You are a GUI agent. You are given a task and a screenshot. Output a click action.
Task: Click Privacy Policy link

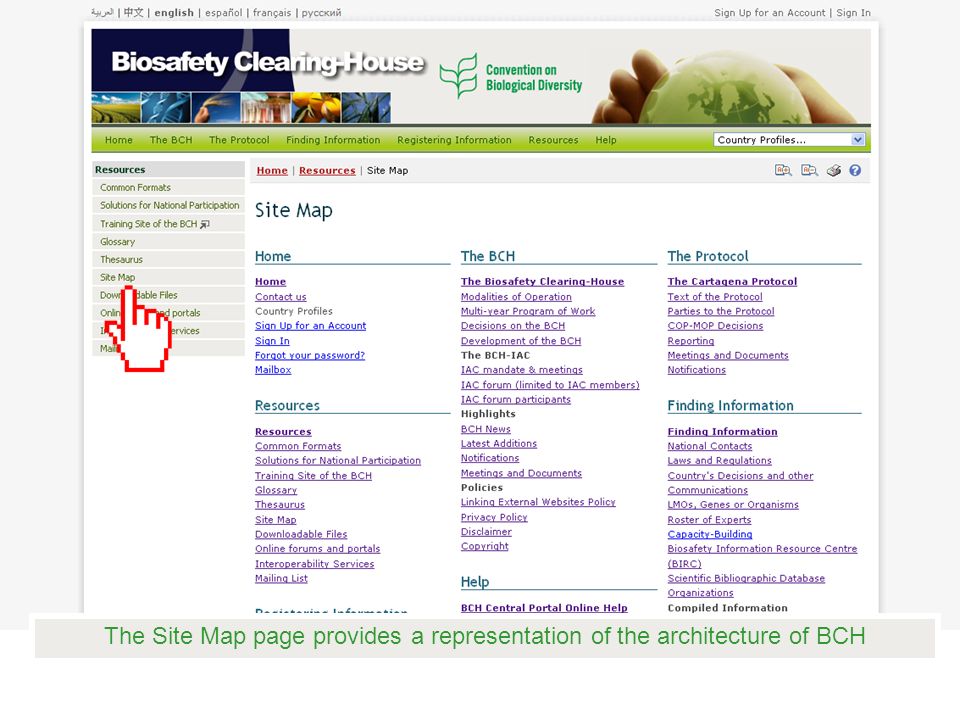coord(494,517)
